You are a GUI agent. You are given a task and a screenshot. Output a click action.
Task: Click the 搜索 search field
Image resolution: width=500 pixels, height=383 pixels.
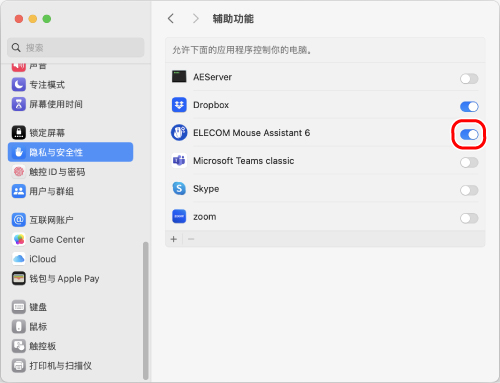[76, 48]
